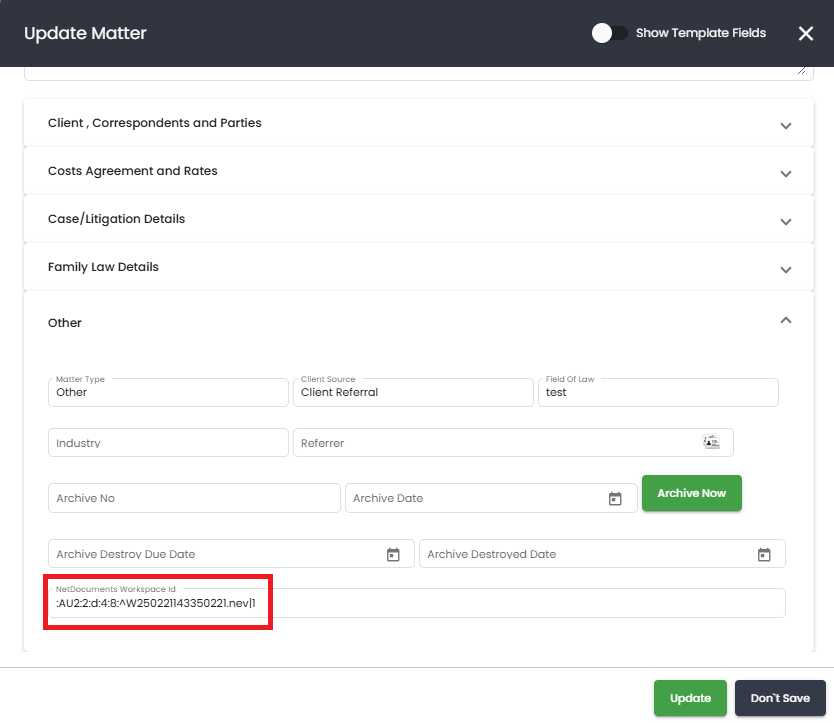
Task: Open the Archive Date calendar picker
Action: 615,498
